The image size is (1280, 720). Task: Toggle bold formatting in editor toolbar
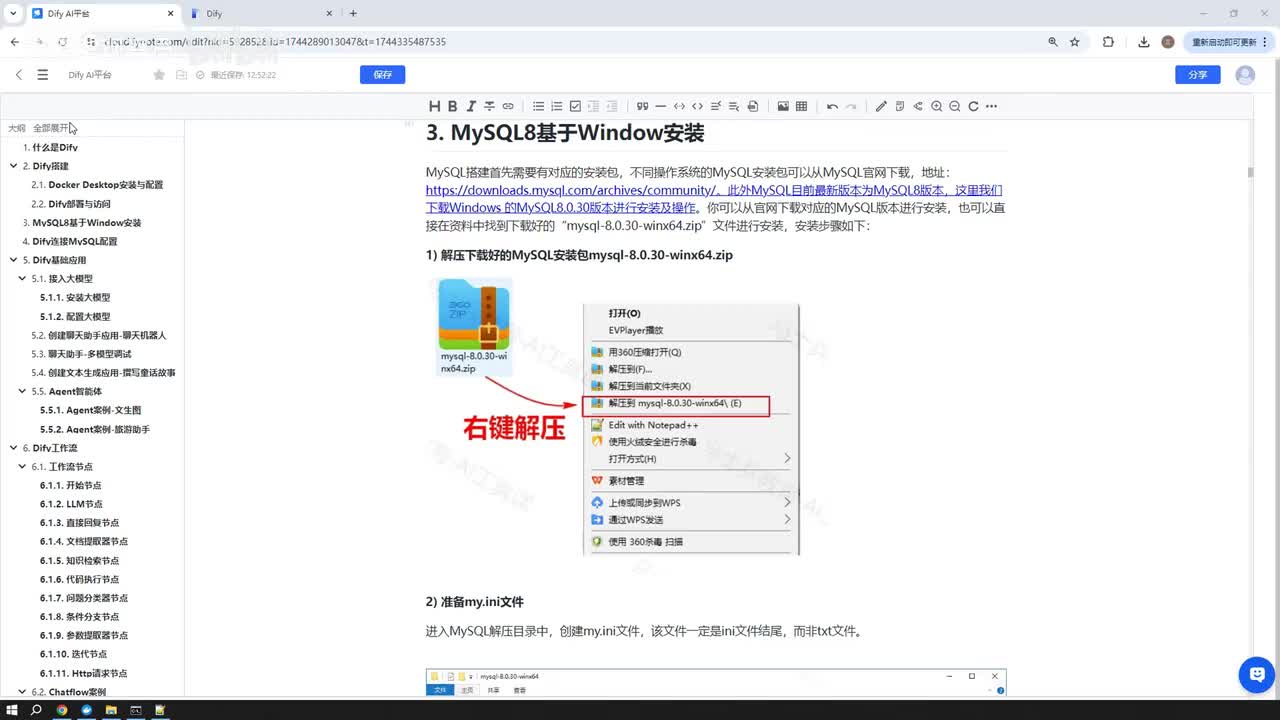pyautogui.click(x=452, y=106)
